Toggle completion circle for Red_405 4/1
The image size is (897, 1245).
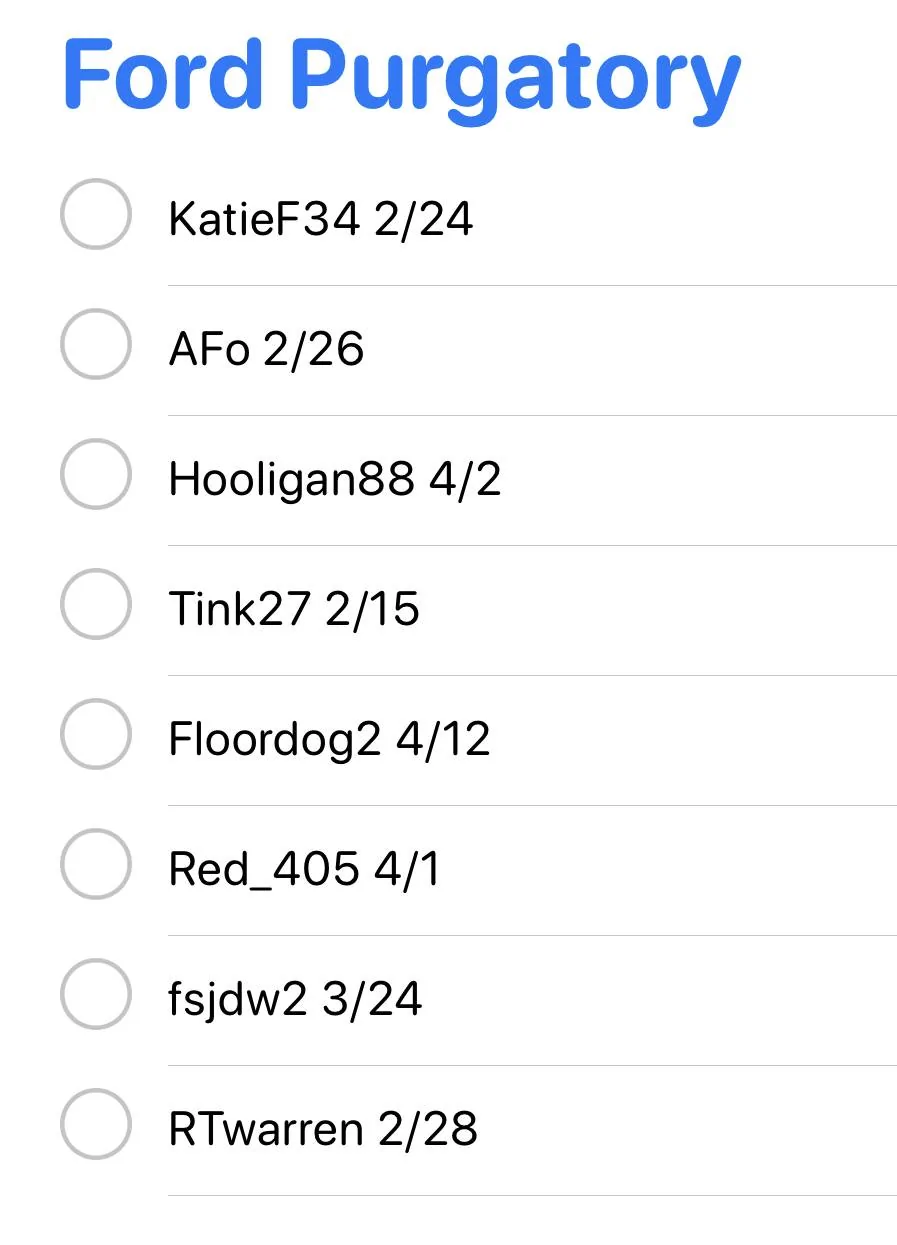96,864
